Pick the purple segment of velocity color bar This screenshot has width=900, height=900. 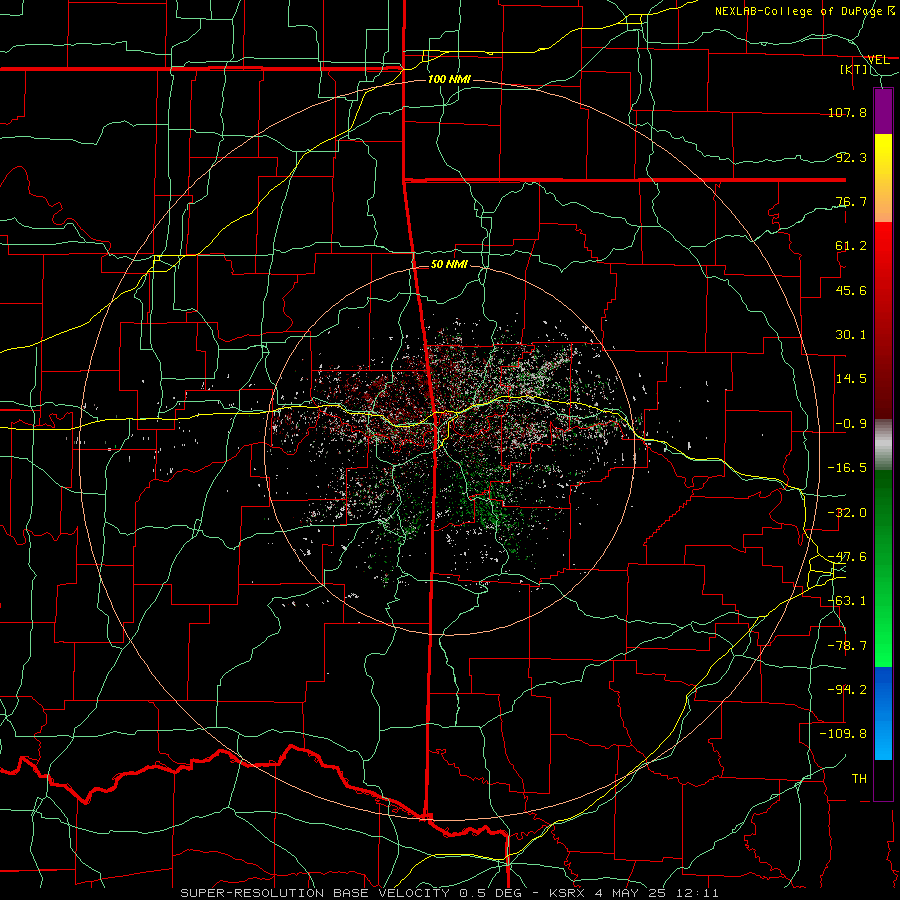click(883, 111)
